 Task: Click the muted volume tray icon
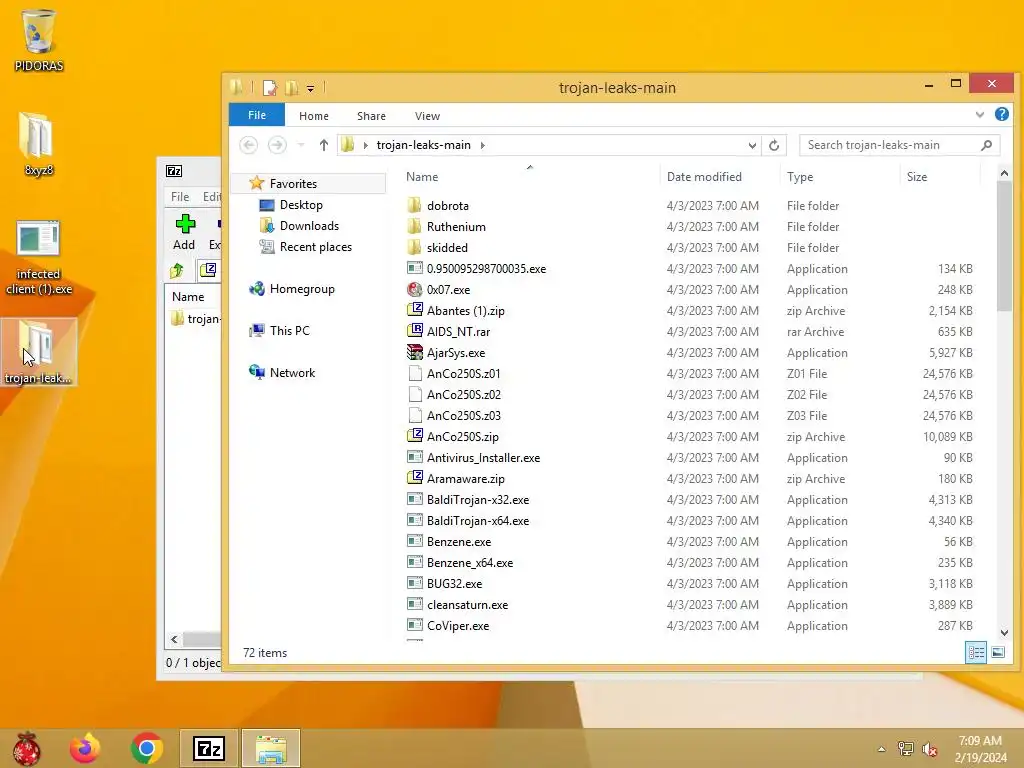coord(930,749)
